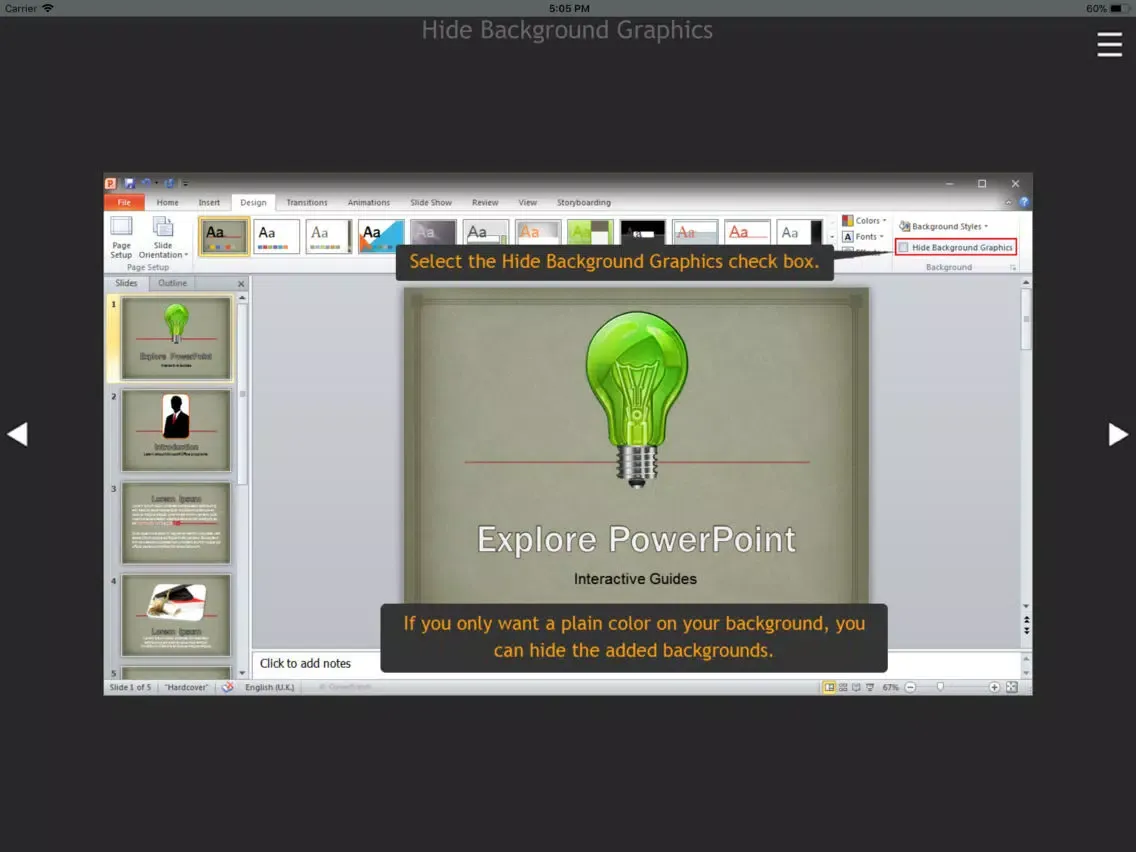Open the Transitions ribbon tab
The height and width of the screenshot is (852, 1136).
point(306,202)
